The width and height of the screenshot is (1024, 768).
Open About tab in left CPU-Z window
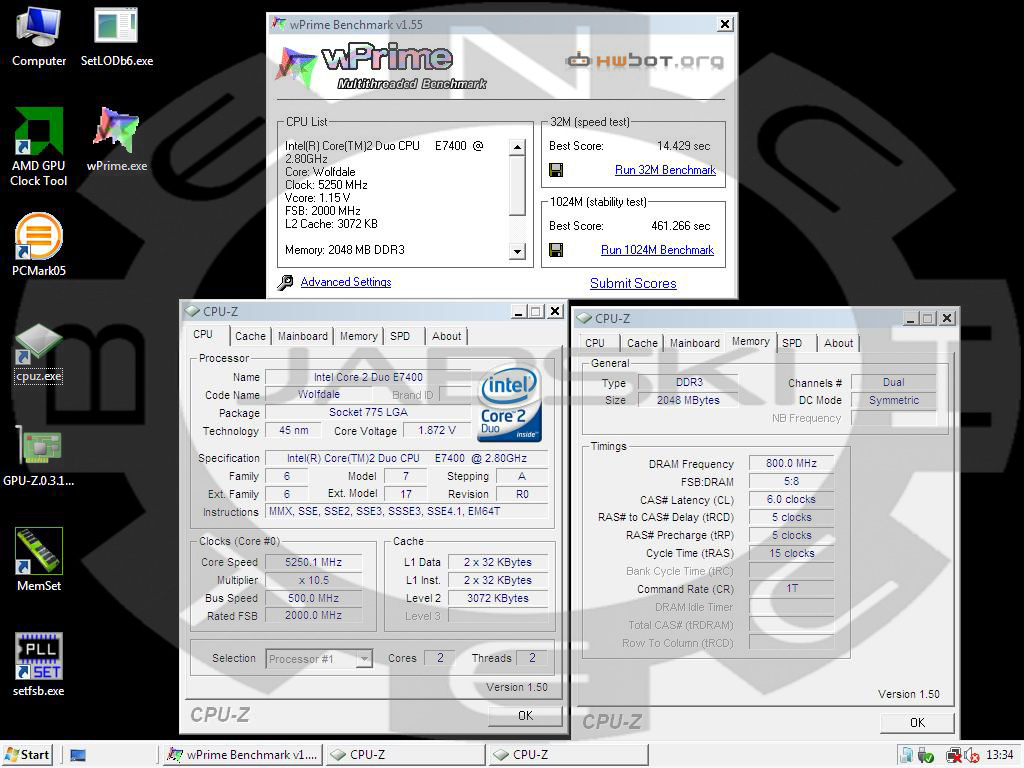(446, 336)
